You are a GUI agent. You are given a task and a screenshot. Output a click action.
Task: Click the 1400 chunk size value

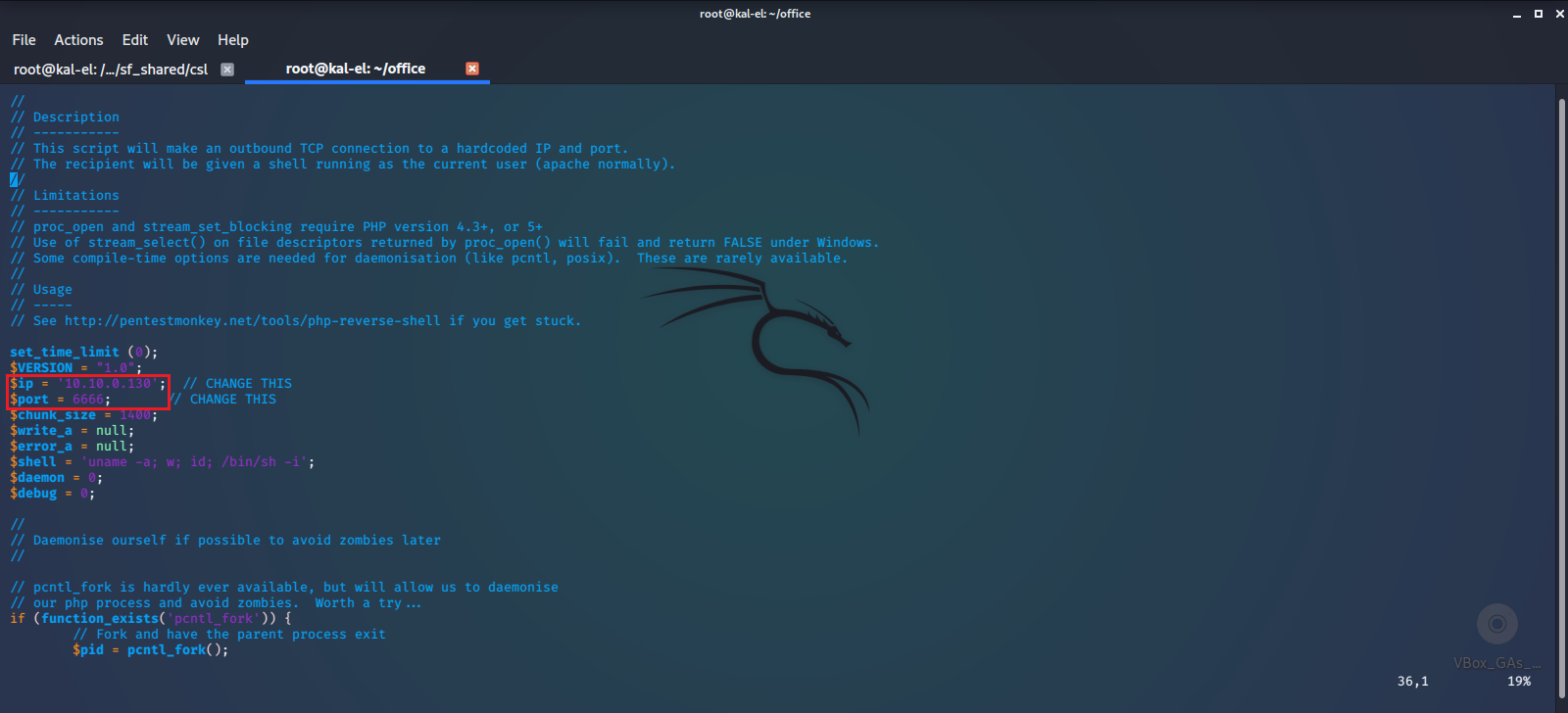pyautogui.click(x=135, y=414)
